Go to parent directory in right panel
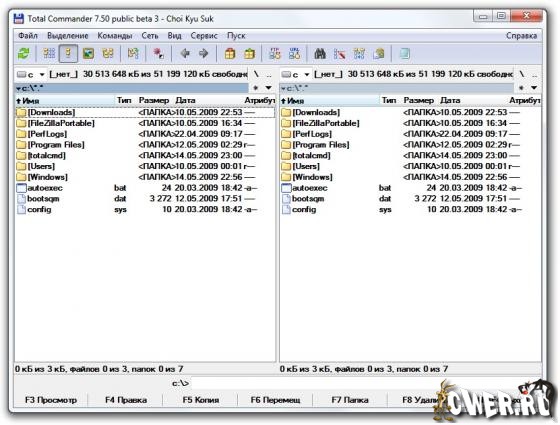The height and width of the screenshot is (425, 560). (x=534, y=74)
